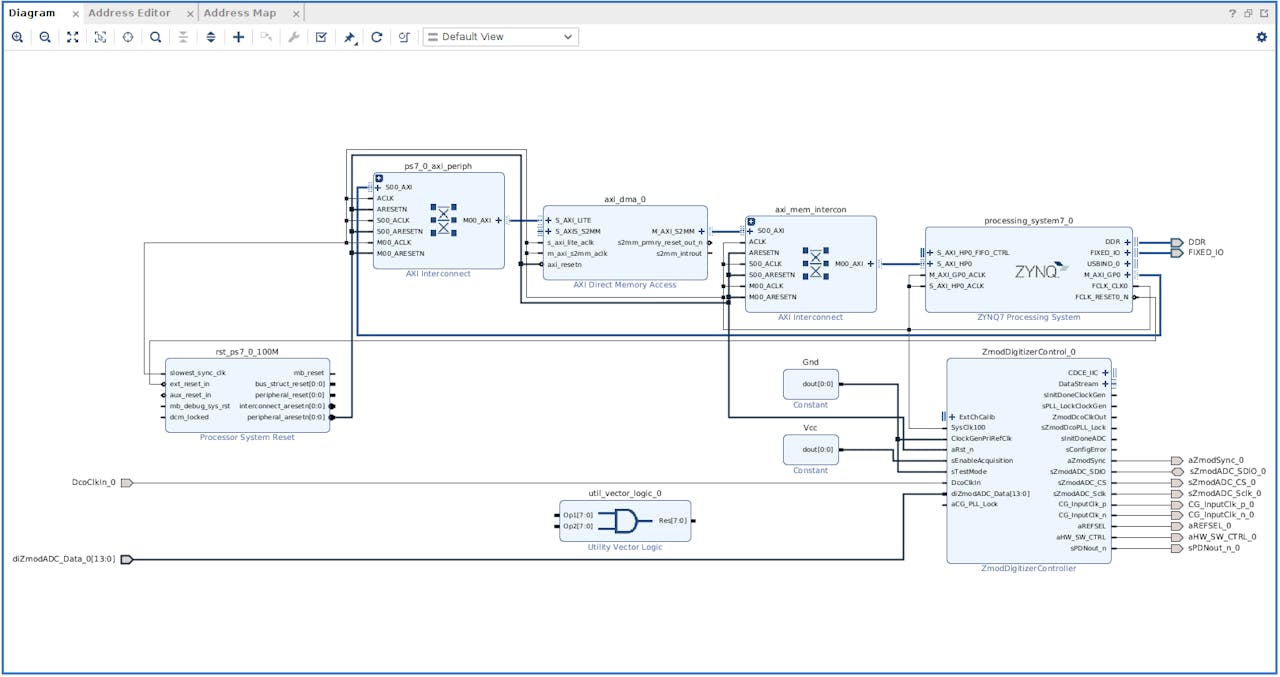The image size is (1280, 677).
Task: Expand S_AXIS_S2MM interface on axi_dma_0
Action: point(548,231)
